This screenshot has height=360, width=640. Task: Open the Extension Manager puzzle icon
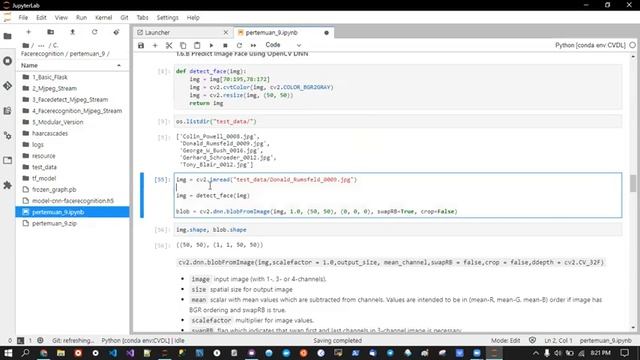click(7, 185)
